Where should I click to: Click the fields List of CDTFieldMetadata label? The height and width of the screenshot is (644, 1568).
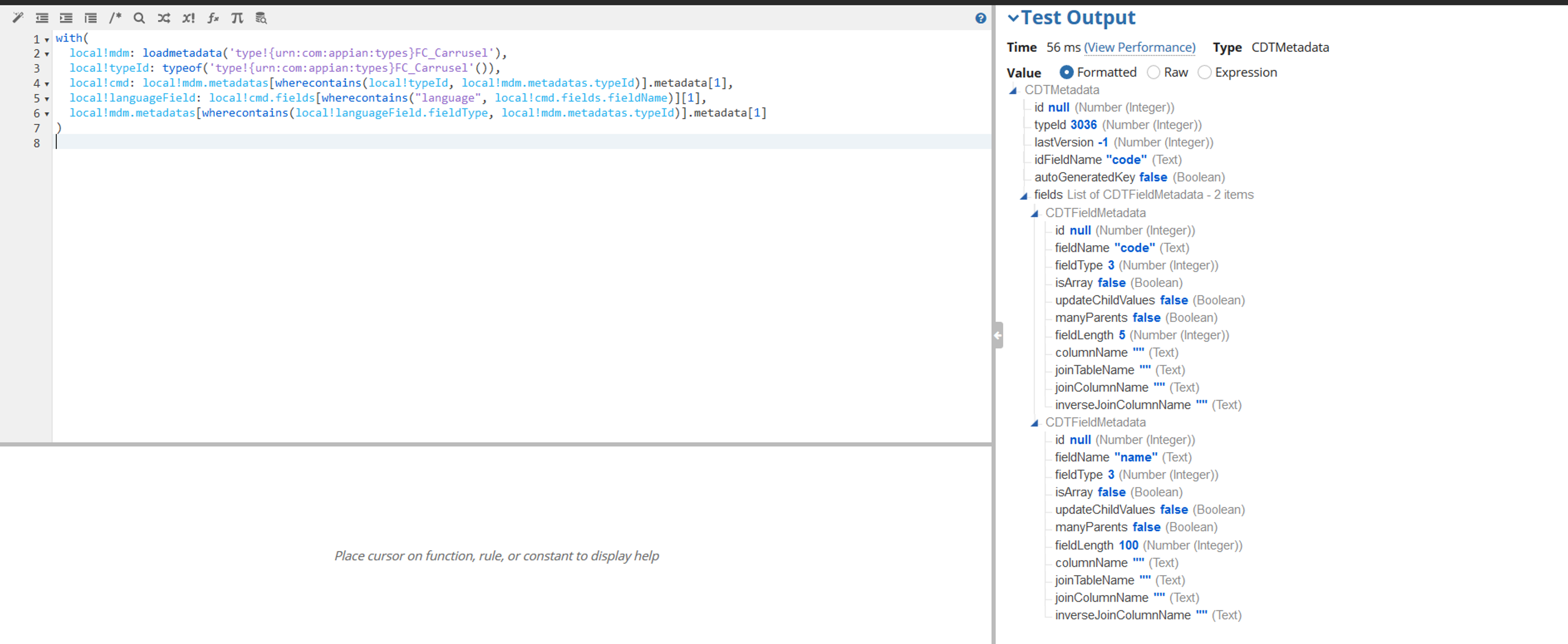point(1144,195)
